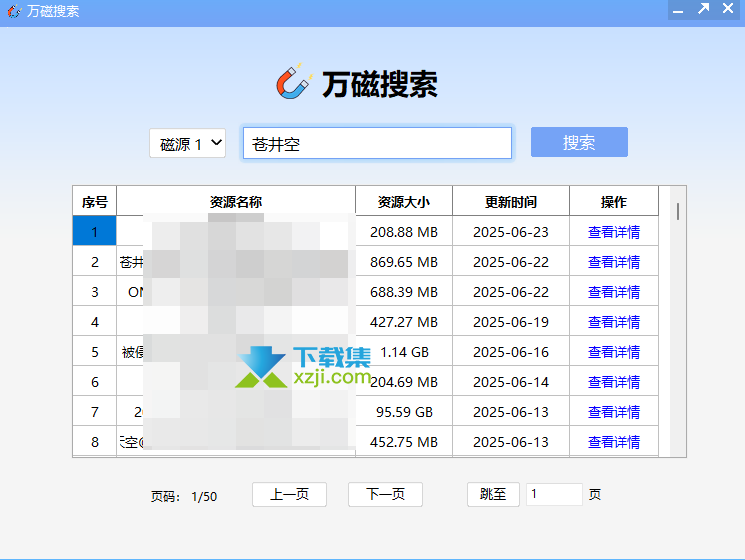745x560 pixels.
Task: Select row number 8 cell
Action: coord(95,441)
